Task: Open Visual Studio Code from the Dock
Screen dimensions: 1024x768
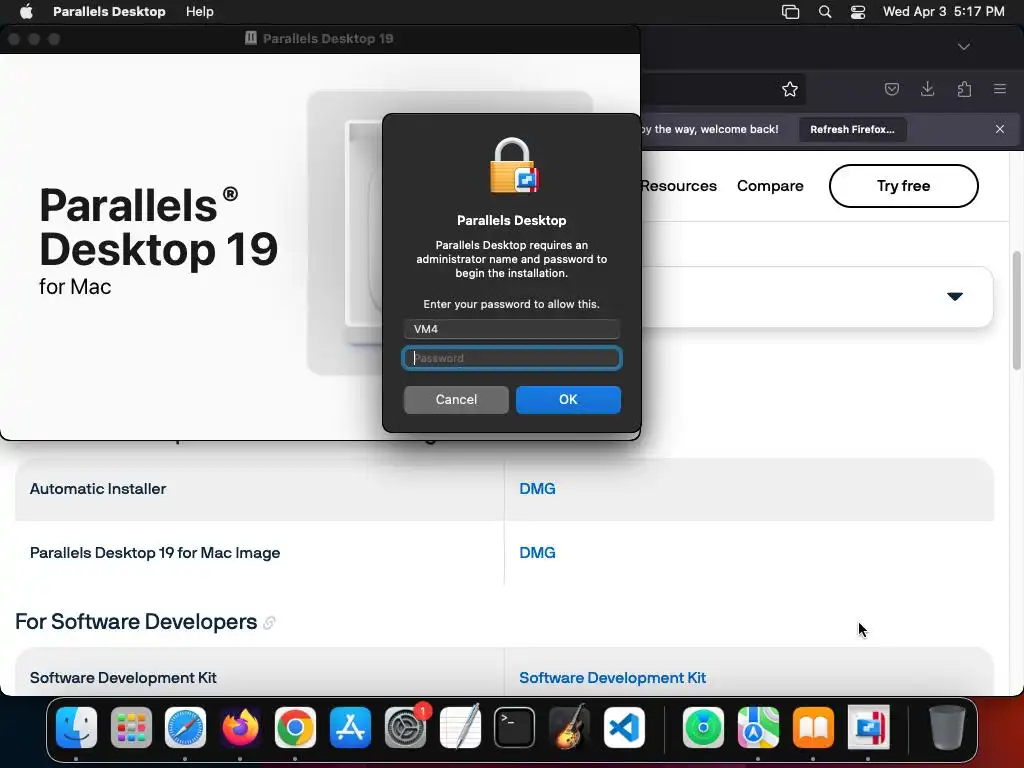Action: [624, 727]
